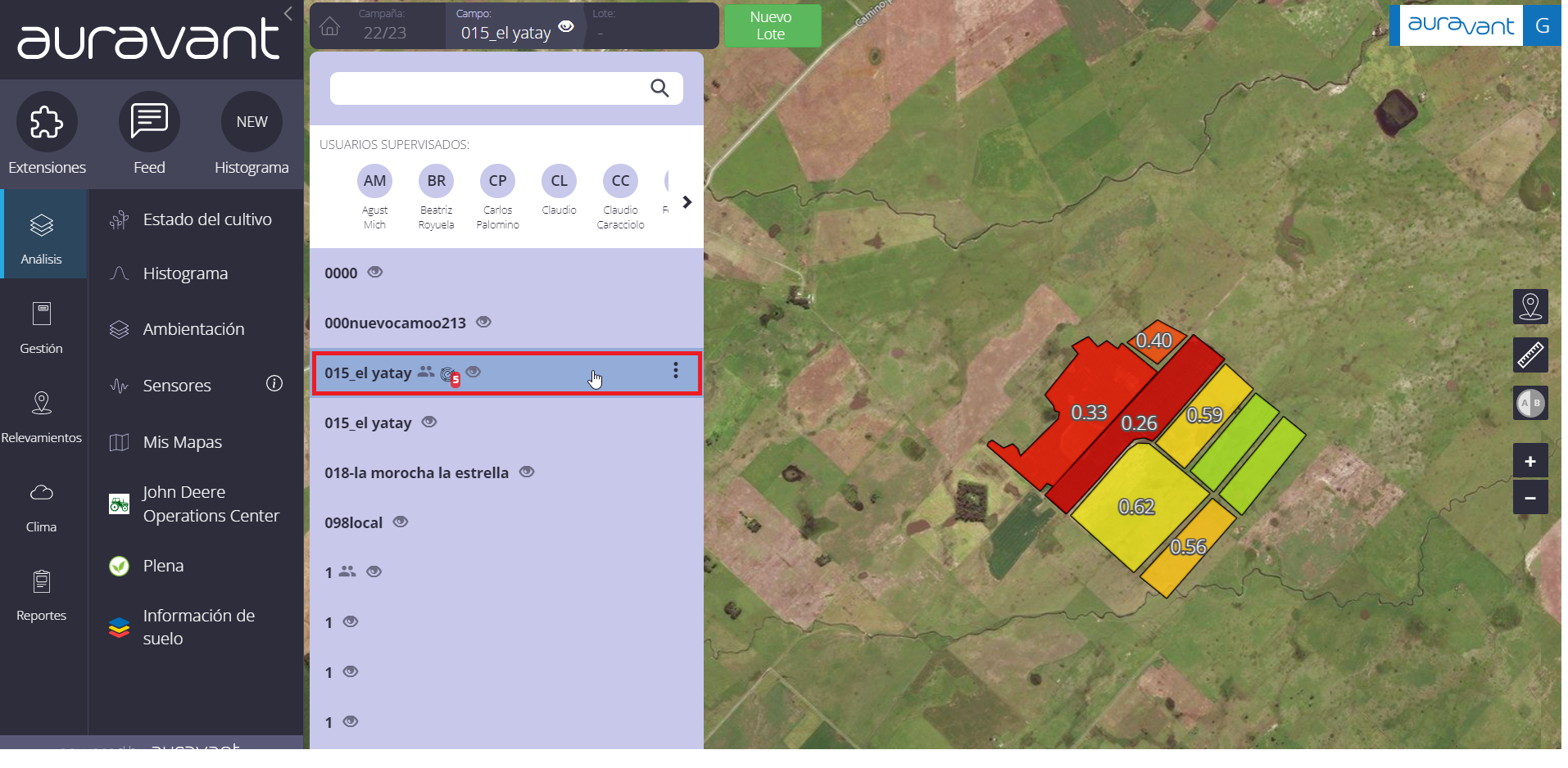This screenshot has height=768, width=1568.
Task: Click the home icon in top bar
Action: (x=330, y=27)
